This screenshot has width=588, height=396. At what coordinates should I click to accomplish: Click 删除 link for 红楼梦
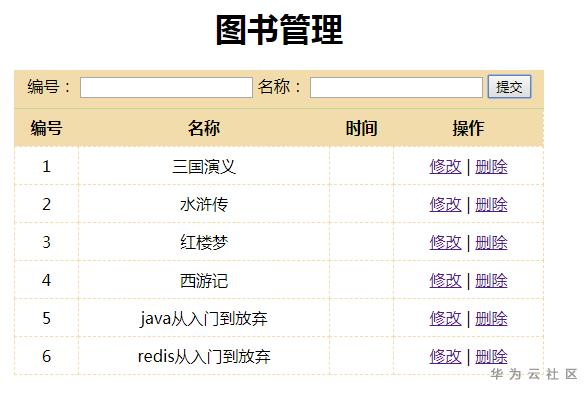click(491, 242)
